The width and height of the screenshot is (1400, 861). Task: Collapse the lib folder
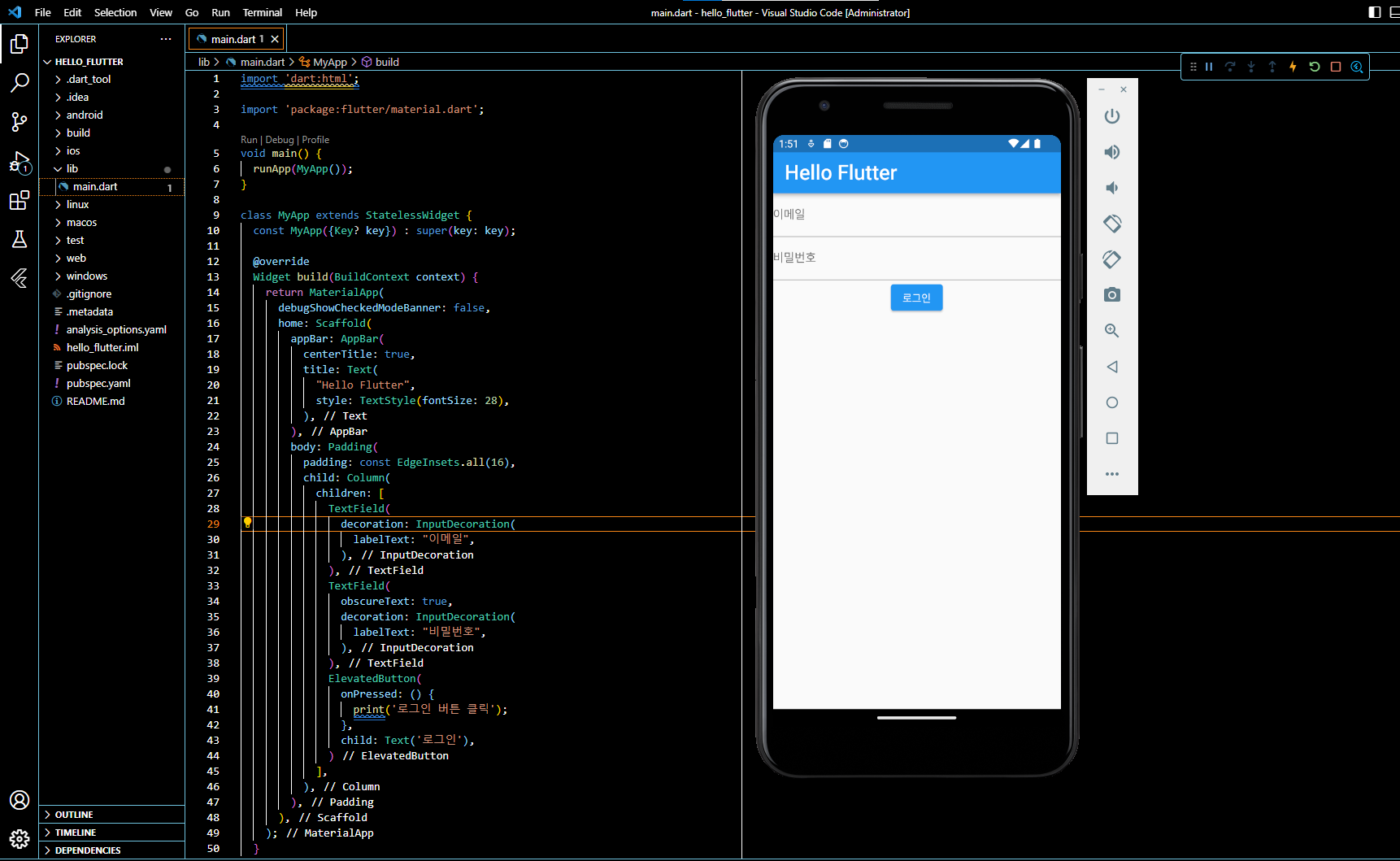(111, 169)
